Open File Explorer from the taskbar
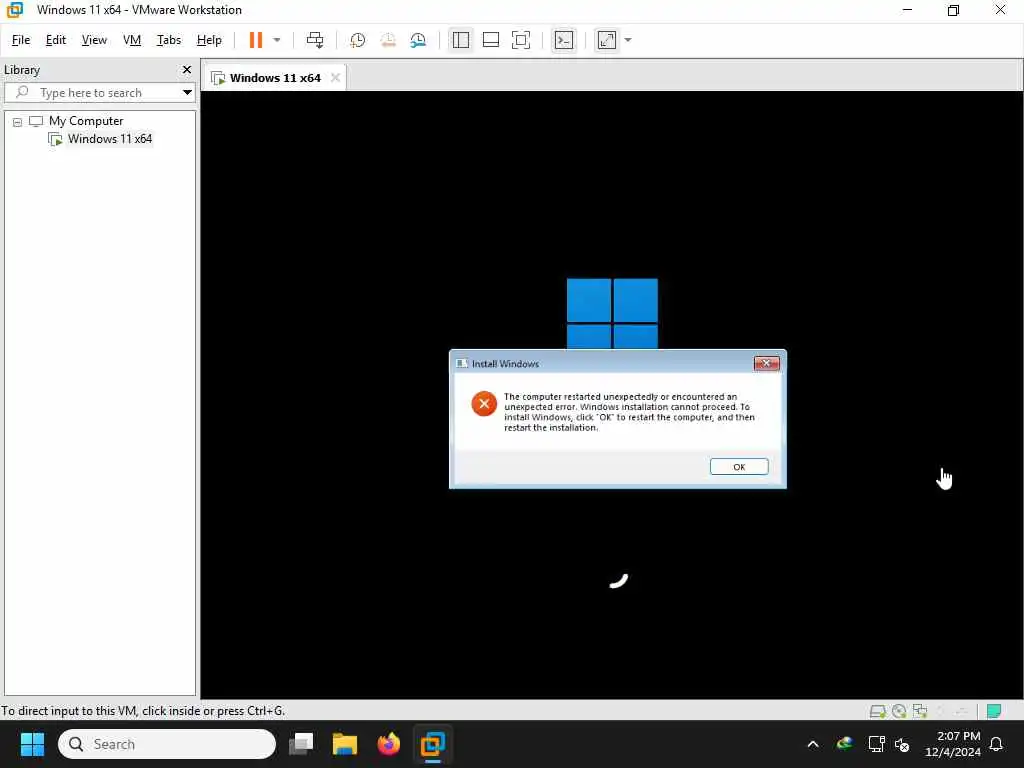This screenshot has height=768, width=1024. 344,744
